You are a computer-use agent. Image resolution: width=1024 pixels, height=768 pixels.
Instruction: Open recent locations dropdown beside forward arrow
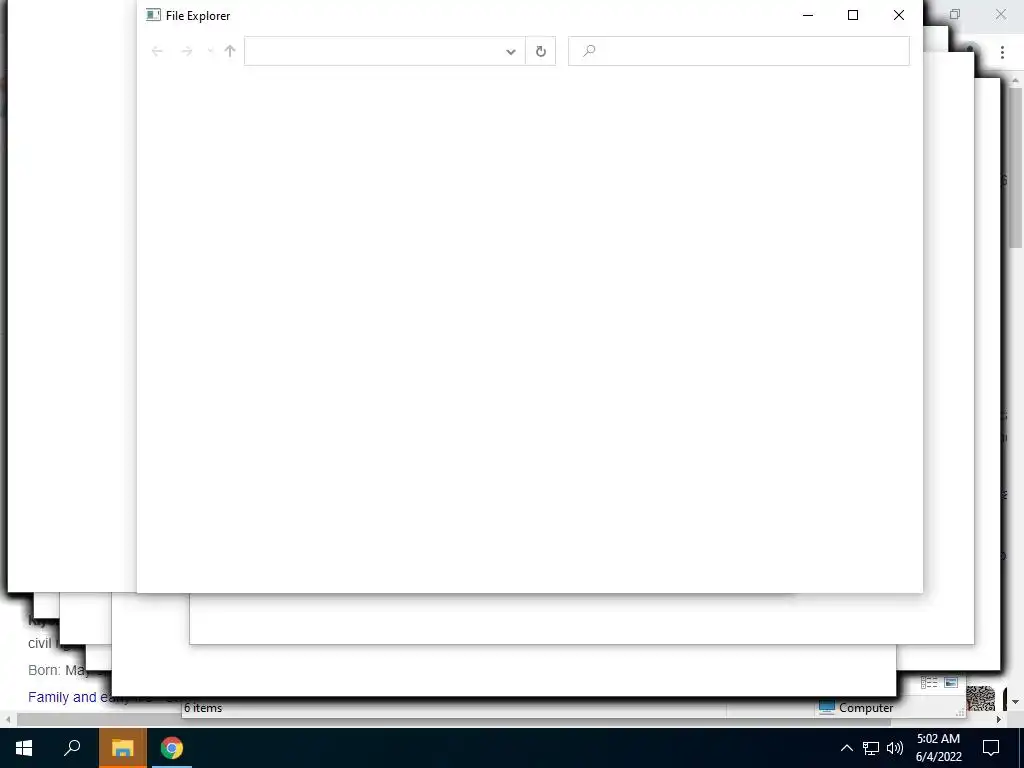point(210,51)
